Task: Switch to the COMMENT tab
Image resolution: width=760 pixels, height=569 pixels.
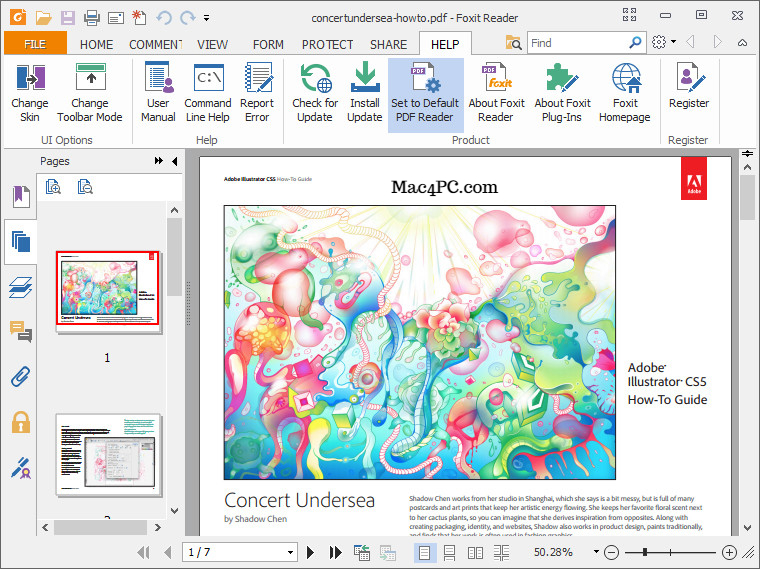Action: point(156,45)
